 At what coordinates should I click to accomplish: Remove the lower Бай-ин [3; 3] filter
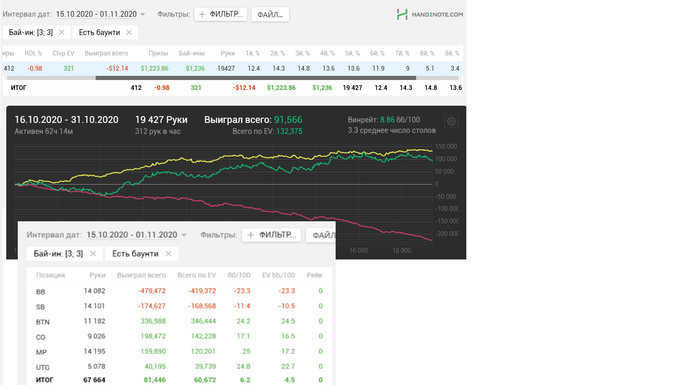93,254
